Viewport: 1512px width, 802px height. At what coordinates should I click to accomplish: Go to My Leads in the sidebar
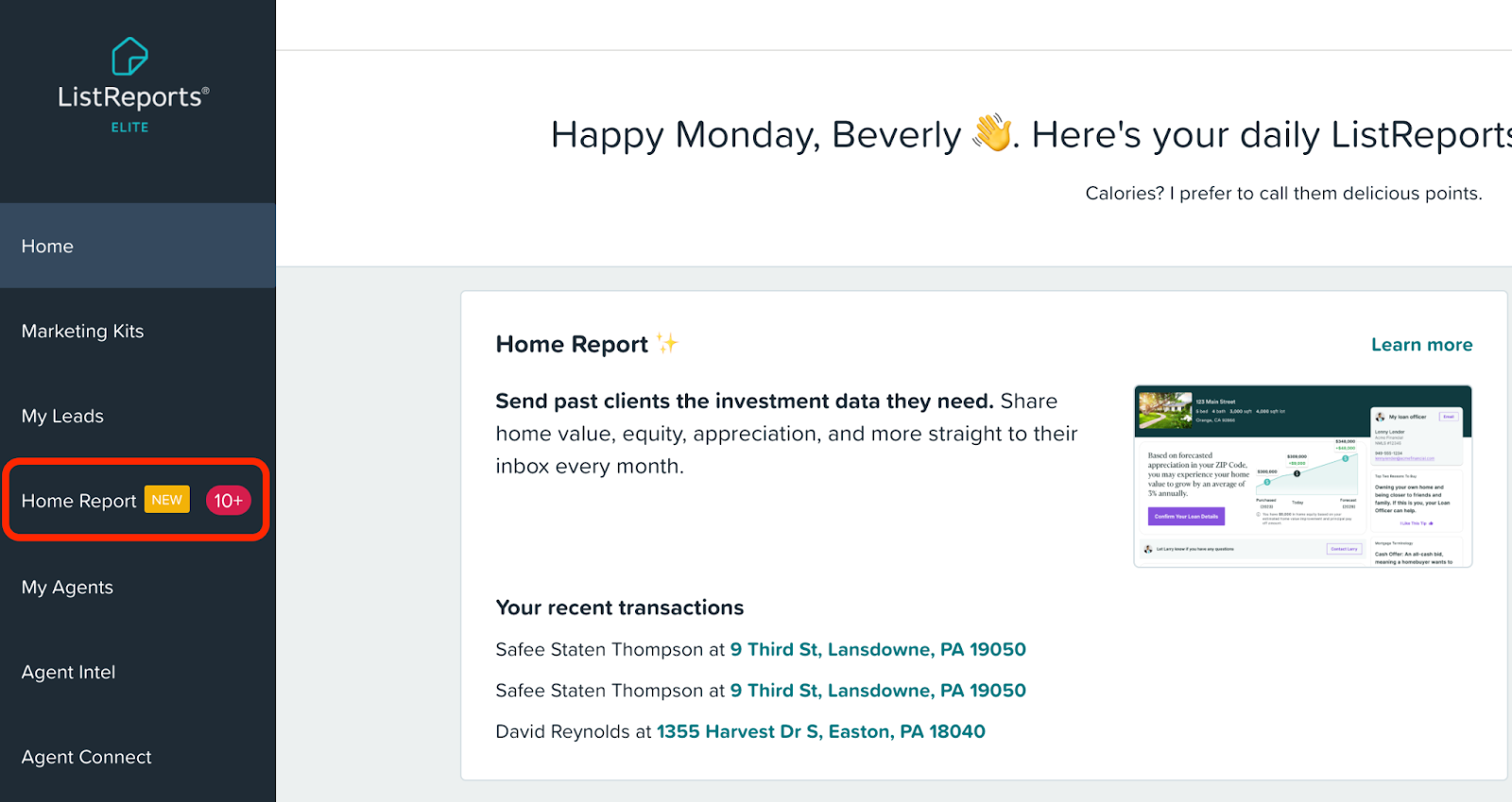[x=138, y=416]
